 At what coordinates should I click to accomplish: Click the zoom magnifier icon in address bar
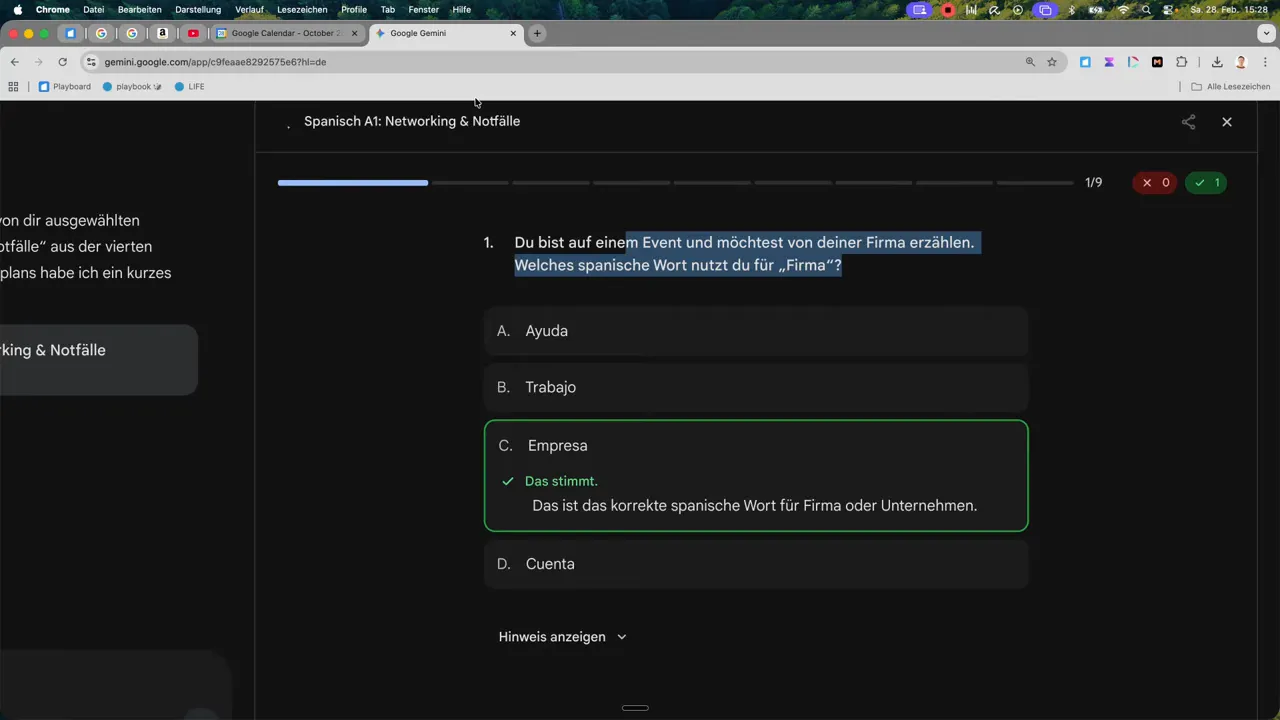pyautogui.click(x=1030, y=62)
